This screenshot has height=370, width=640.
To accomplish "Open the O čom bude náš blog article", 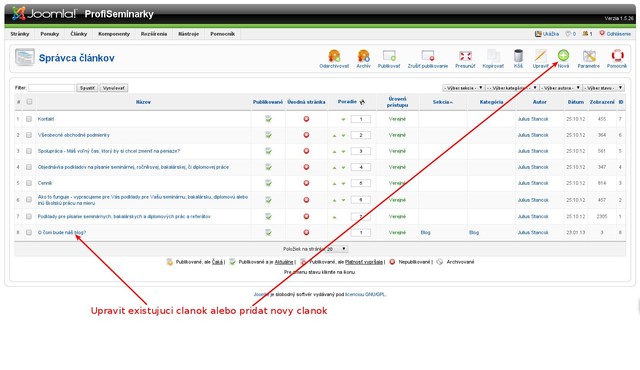I will tap(62, 233).
